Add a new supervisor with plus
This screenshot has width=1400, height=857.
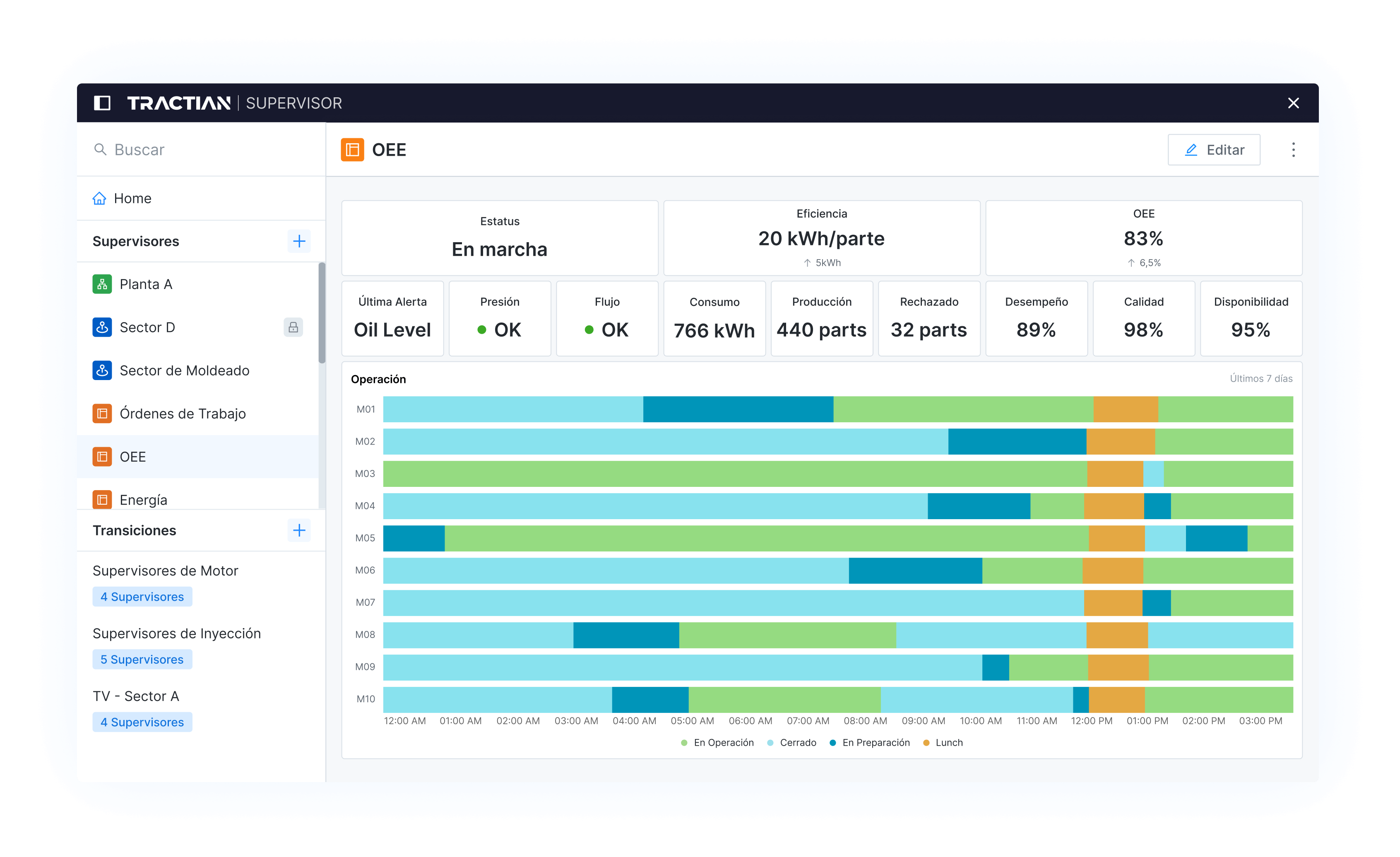299,241
